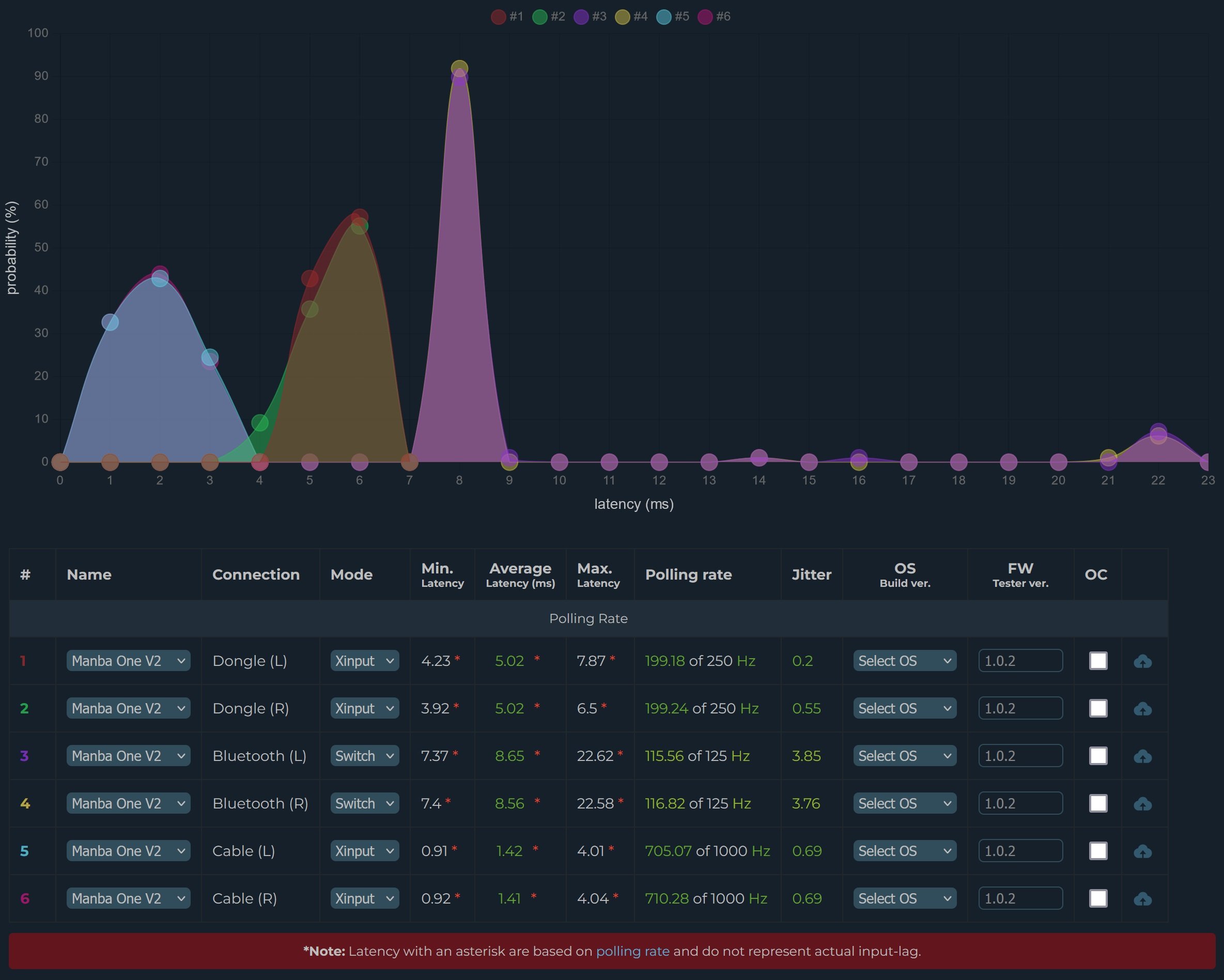Open the Name dropdown in row 4
Image resolution: width=1224 pixels, height=980 pixels.
pyautogui.click(x=128, y=803)
